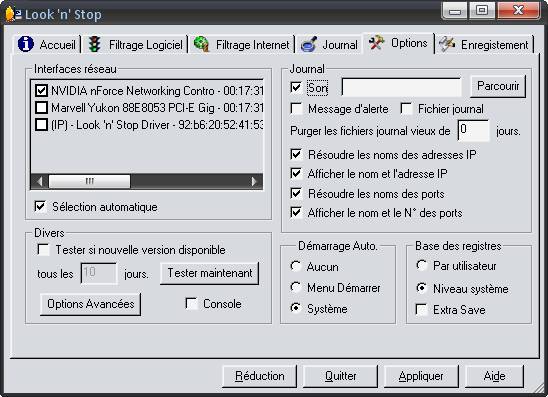Click the purge days input field
This screenshot has width=548, height=397.
pos(474,131)
